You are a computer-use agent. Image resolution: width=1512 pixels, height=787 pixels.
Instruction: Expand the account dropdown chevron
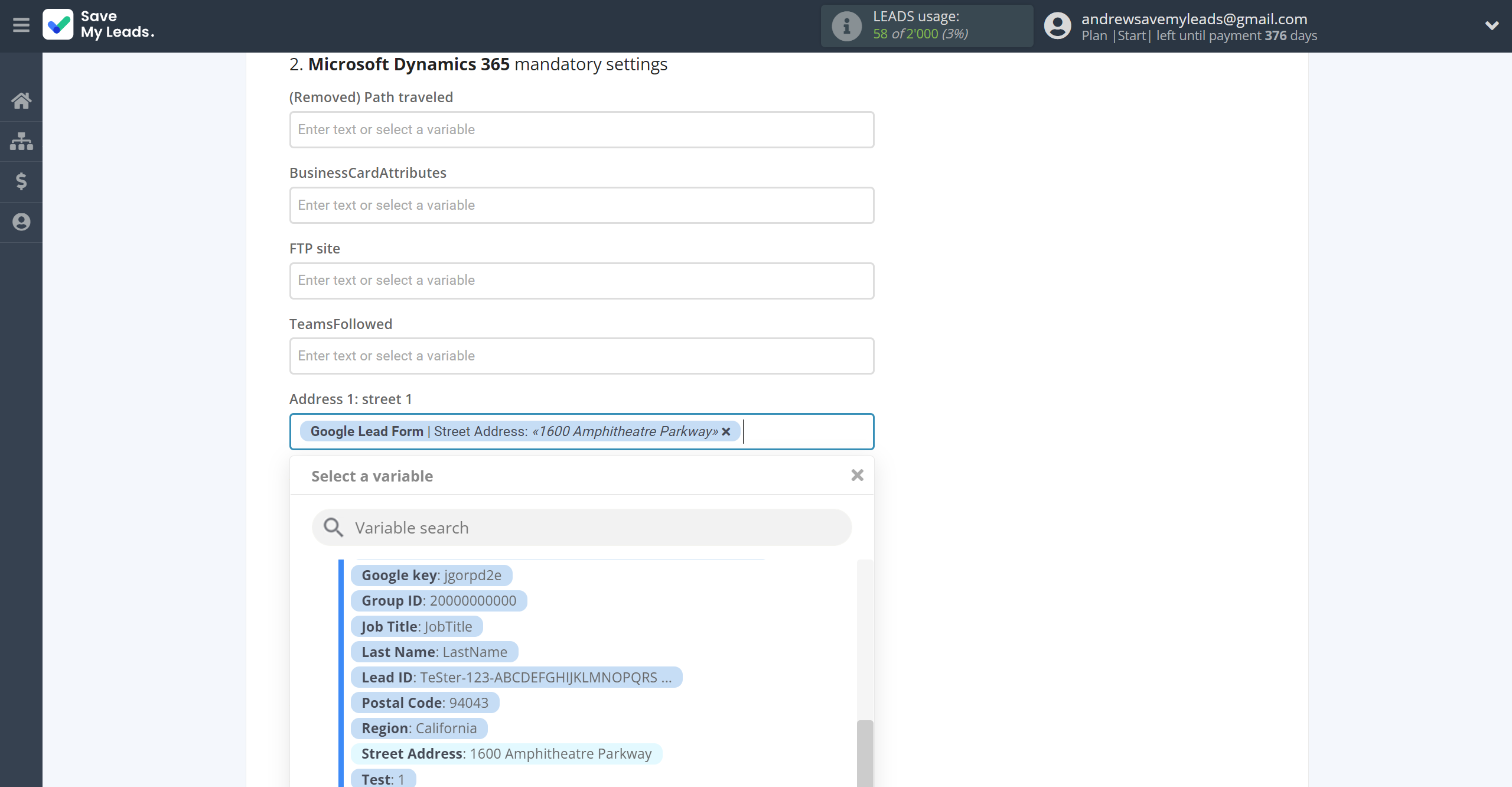click(x=1492, y=25)
